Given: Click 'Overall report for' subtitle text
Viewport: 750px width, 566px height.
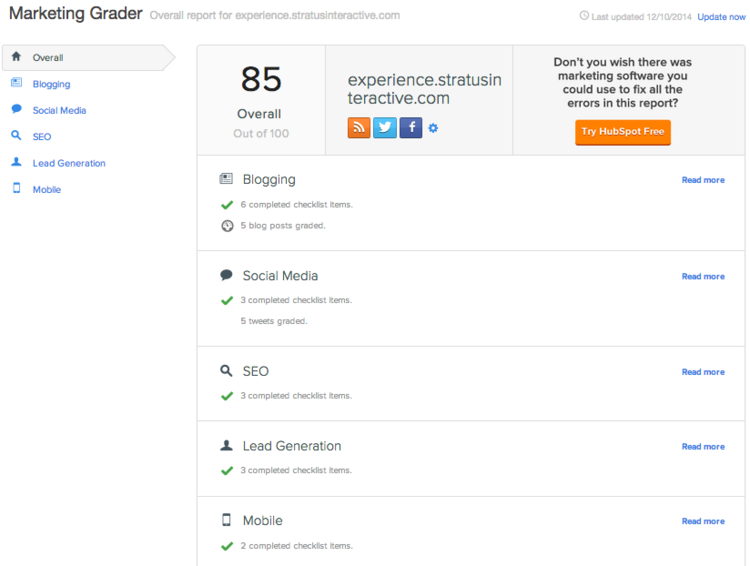Looking at the screenshot, I should click(191, 15).
